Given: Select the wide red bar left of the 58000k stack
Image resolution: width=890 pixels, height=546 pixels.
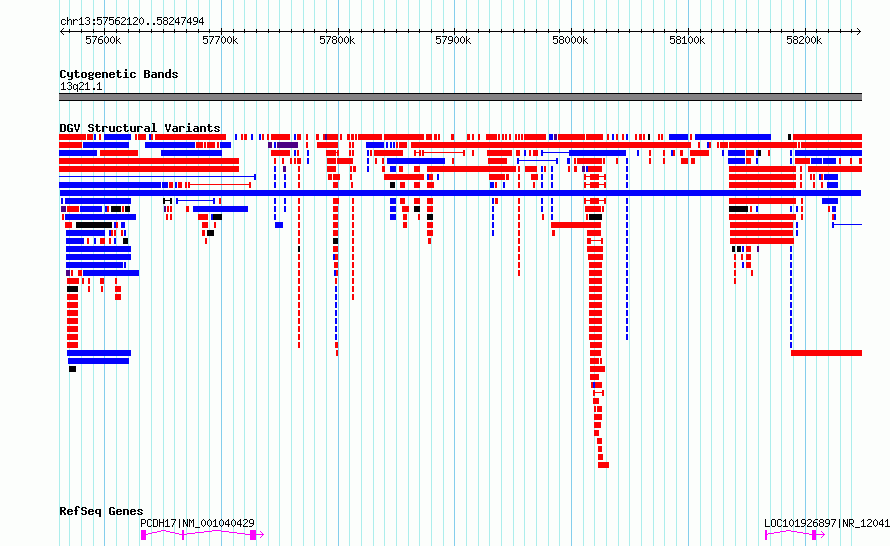Looking at the screenshot, I should 576,225.
